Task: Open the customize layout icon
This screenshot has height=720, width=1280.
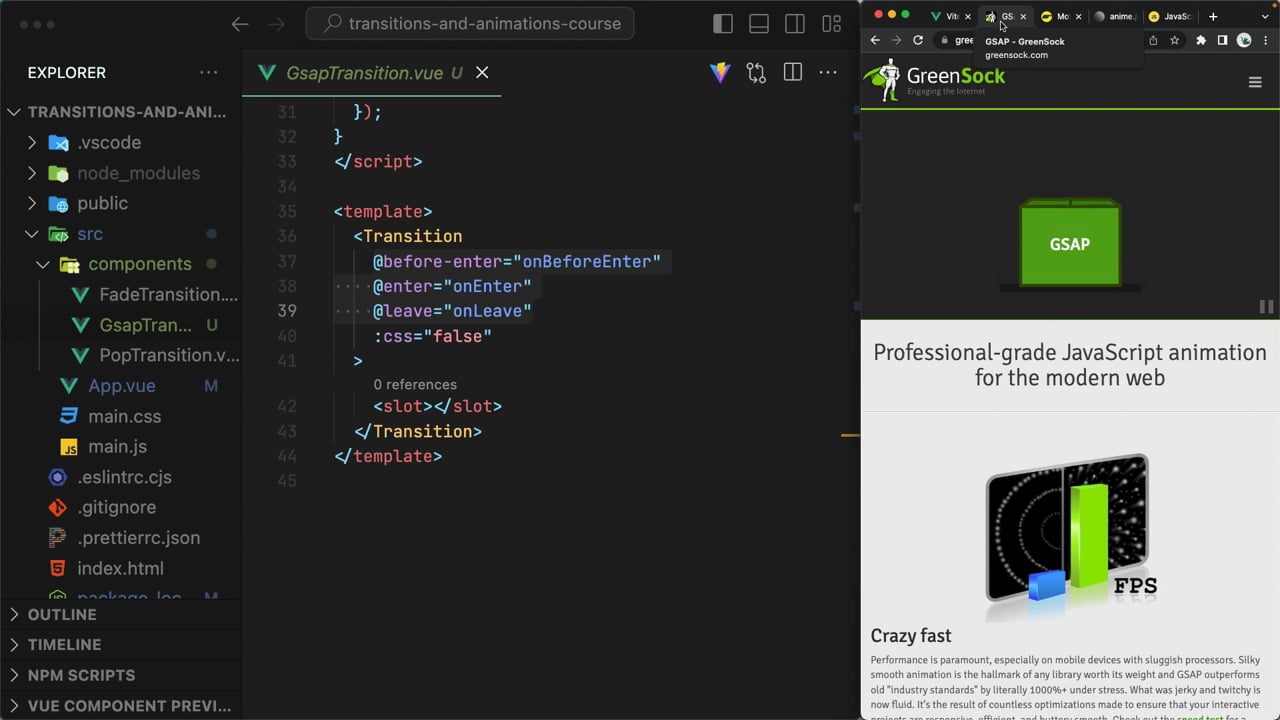Action: pos(831,24)
